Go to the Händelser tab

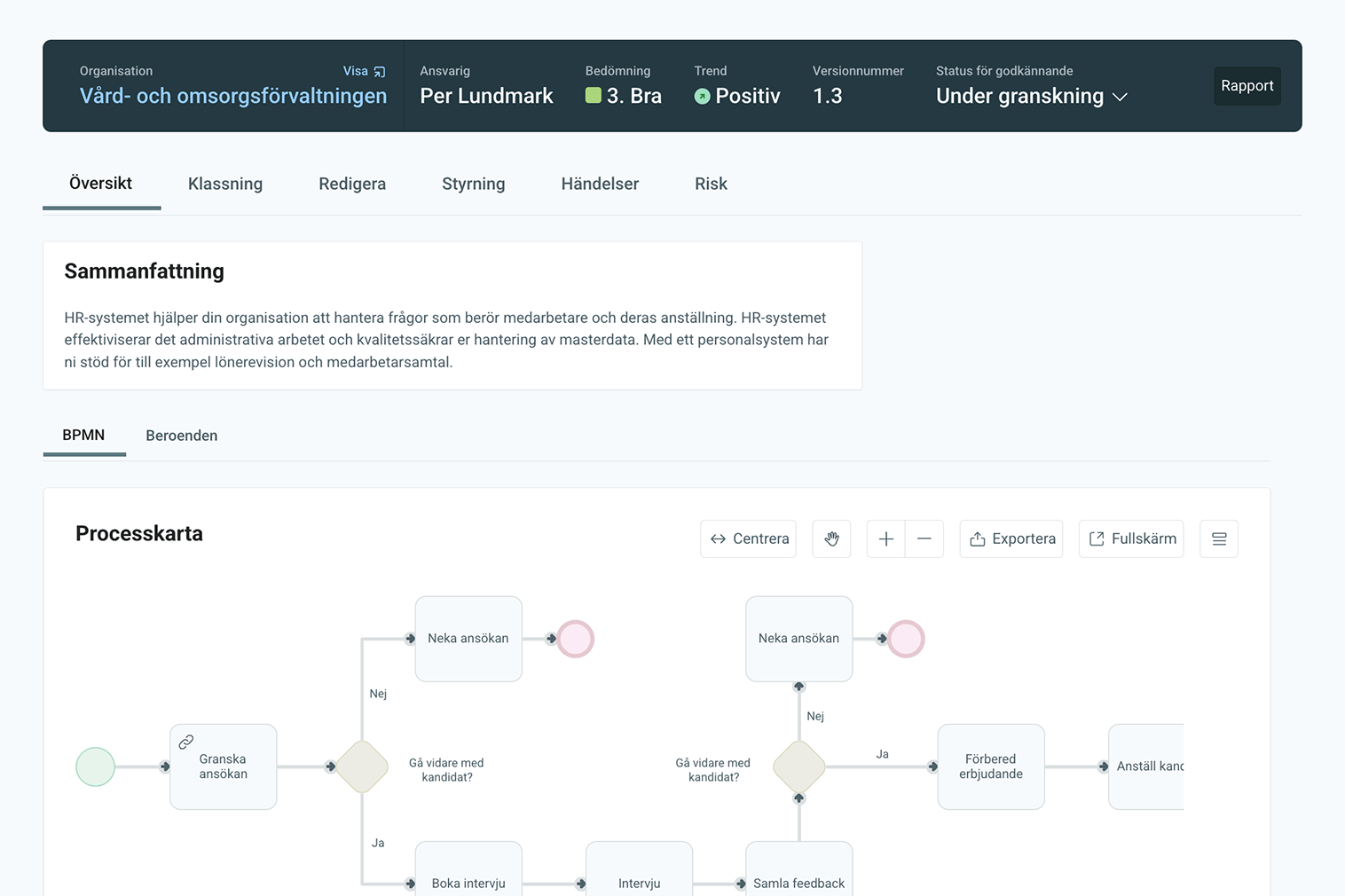(600, 184)
